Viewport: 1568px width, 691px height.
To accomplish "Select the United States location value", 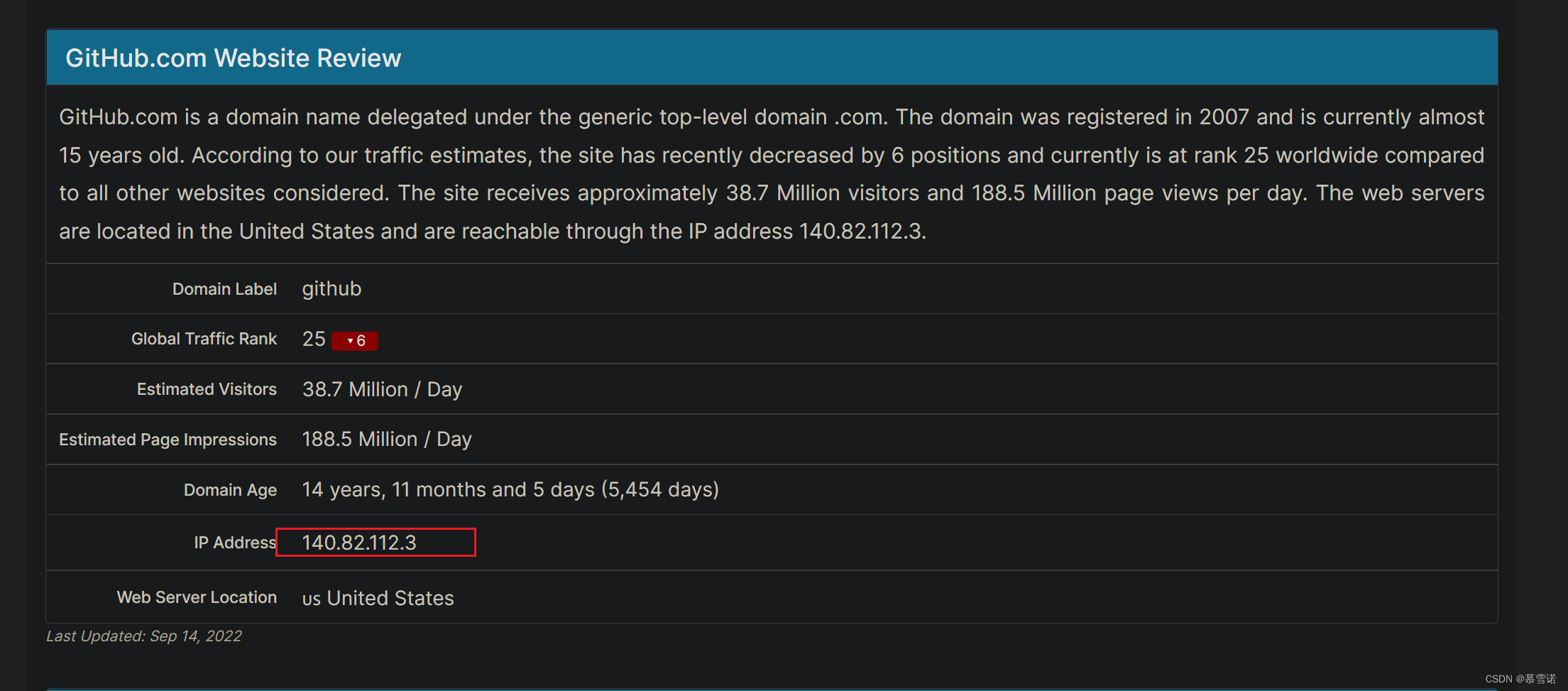I will click(390, 598).
